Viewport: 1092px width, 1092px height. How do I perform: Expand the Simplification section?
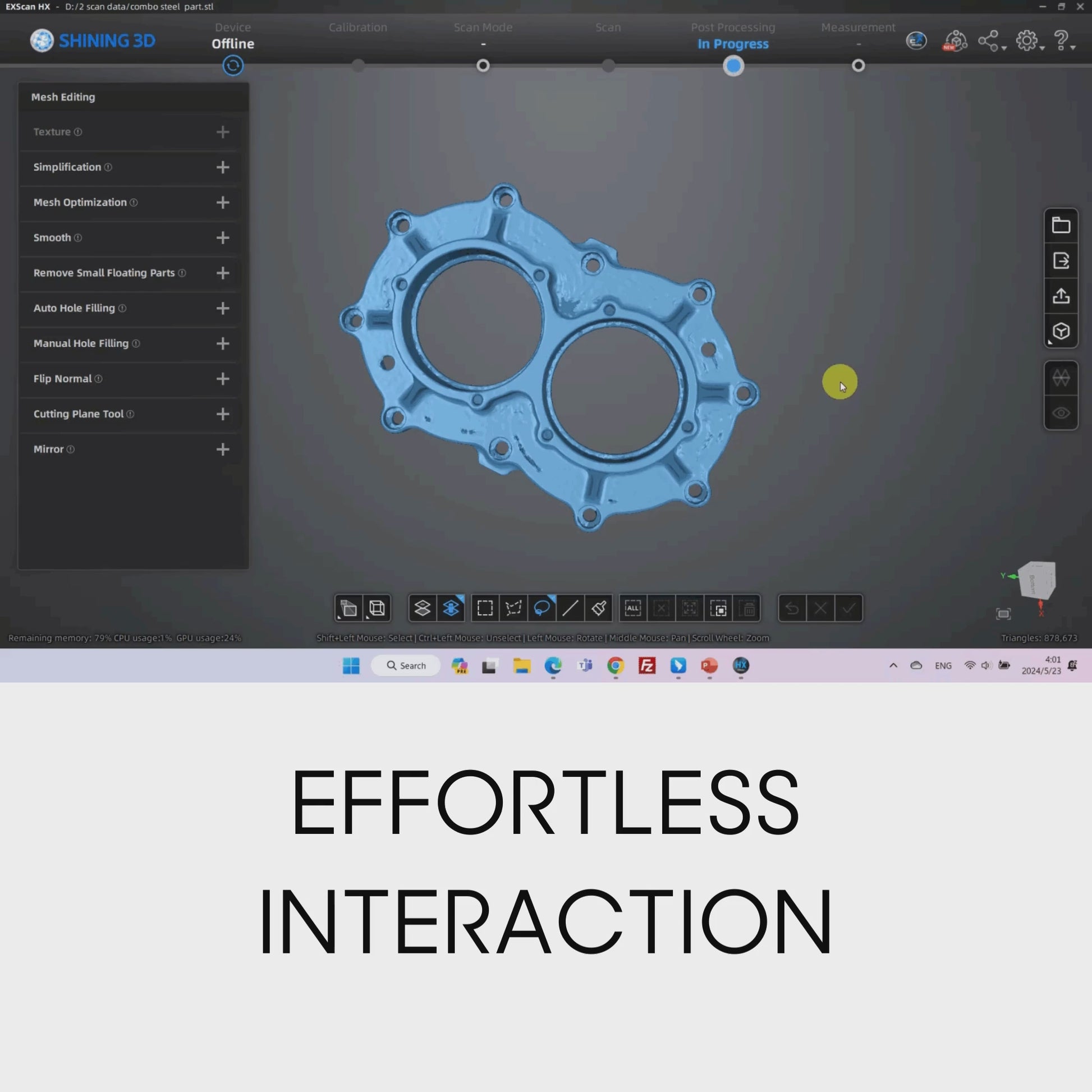pos(223,167)
